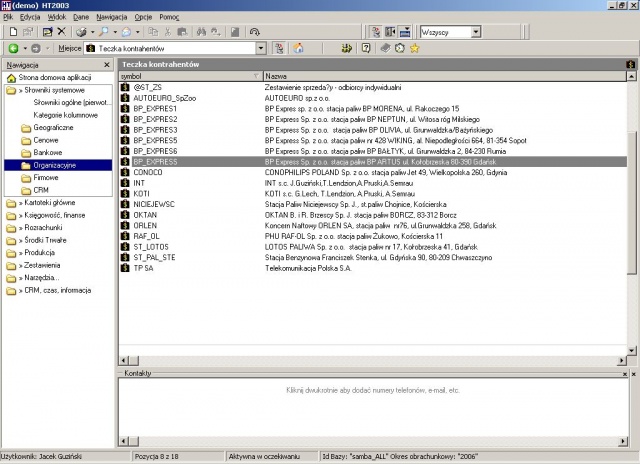The width and height of the screenshot is (640, 464).
Task: Go to home page via house icon
Action: (x=298, y=49)
